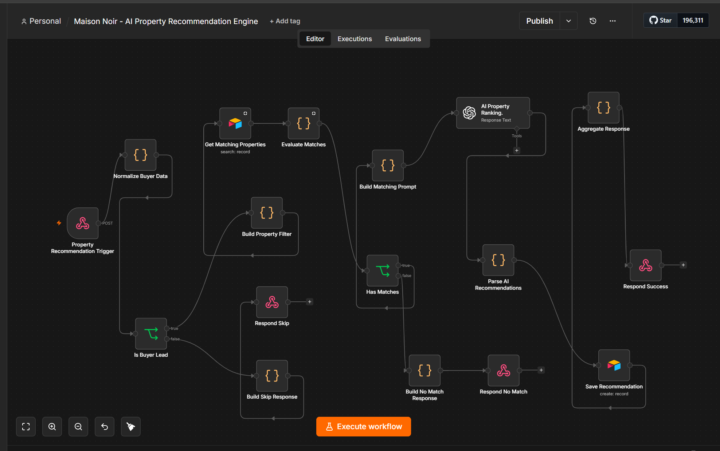Click the Execute workflow button
Screen dimensions: 720x451
pos(363,427)
